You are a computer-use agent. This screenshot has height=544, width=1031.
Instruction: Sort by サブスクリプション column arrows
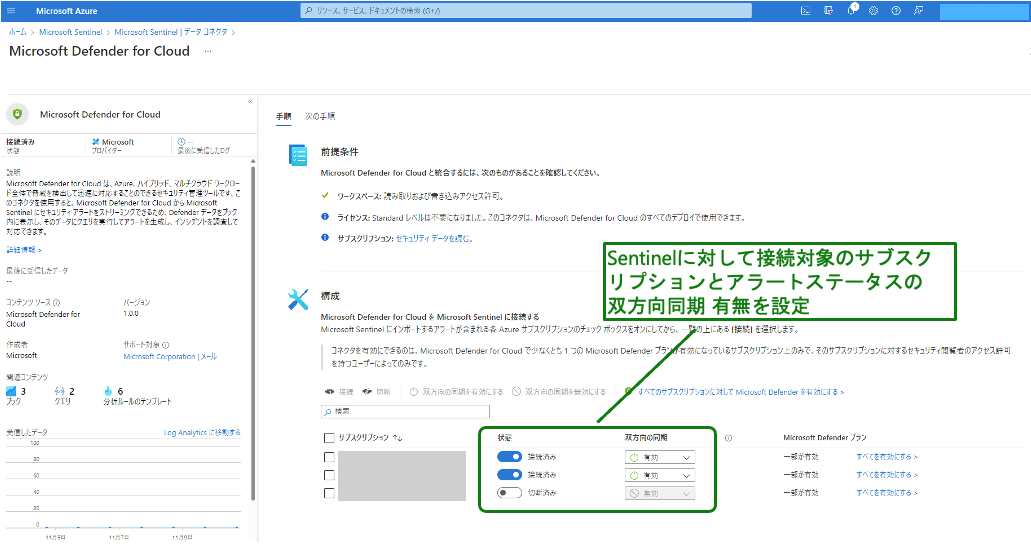point(398,438)
